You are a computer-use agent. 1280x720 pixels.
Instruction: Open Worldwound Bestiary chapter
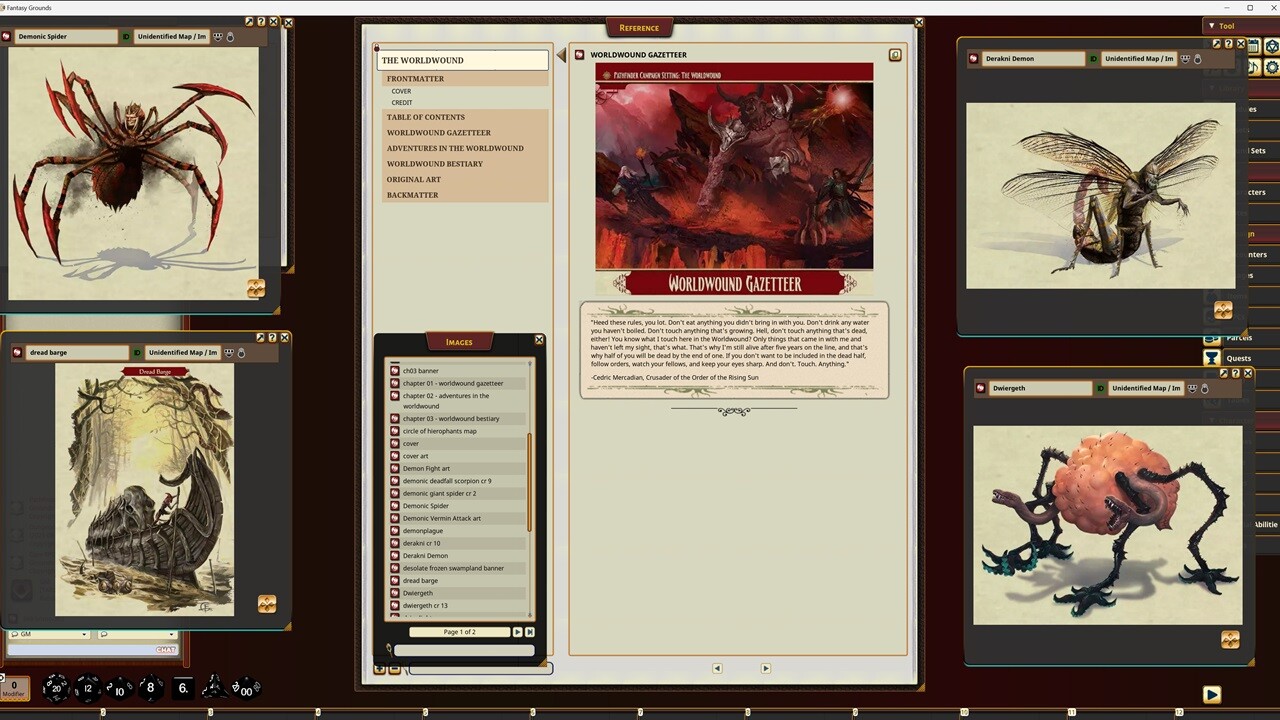point(435,164)
